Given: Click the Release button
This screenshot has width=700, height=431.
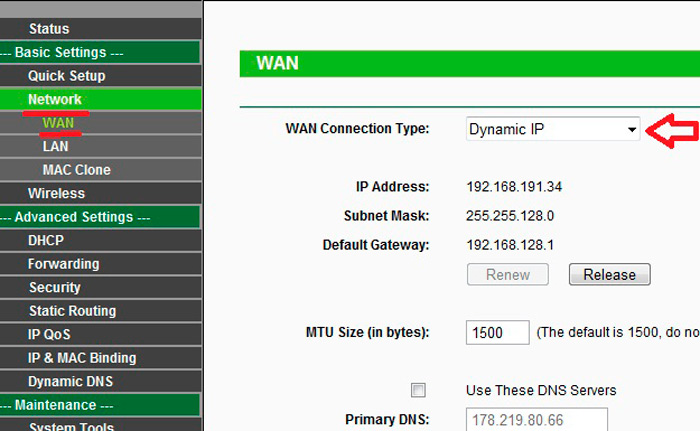Looking at the screenshot, I should [x=609, y=274].
